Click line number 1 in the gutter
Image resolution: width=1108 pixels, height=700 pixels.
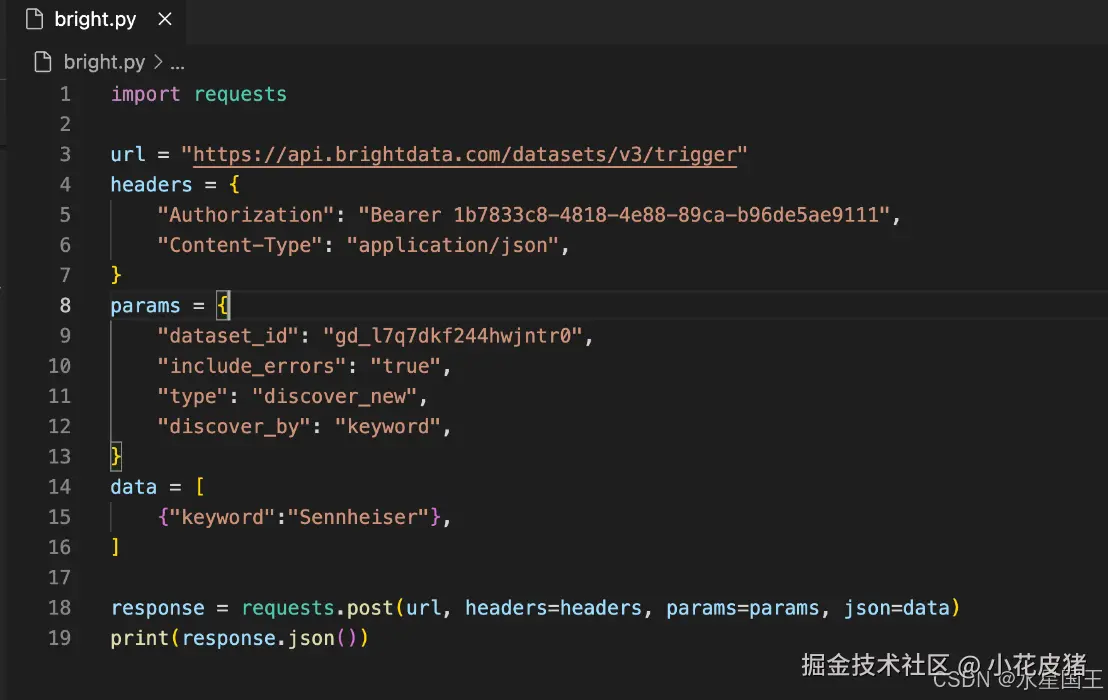(x=65, y=94)
